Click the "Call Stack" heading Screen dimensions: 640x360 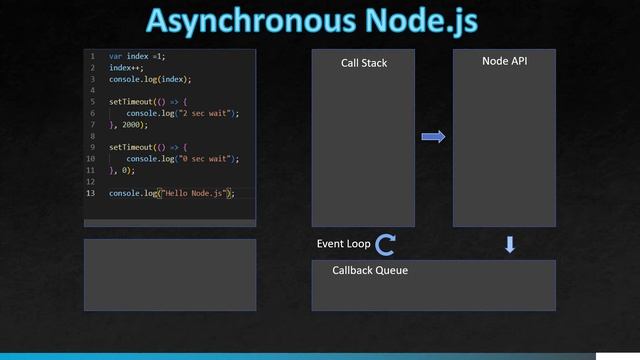pos(364,63)
